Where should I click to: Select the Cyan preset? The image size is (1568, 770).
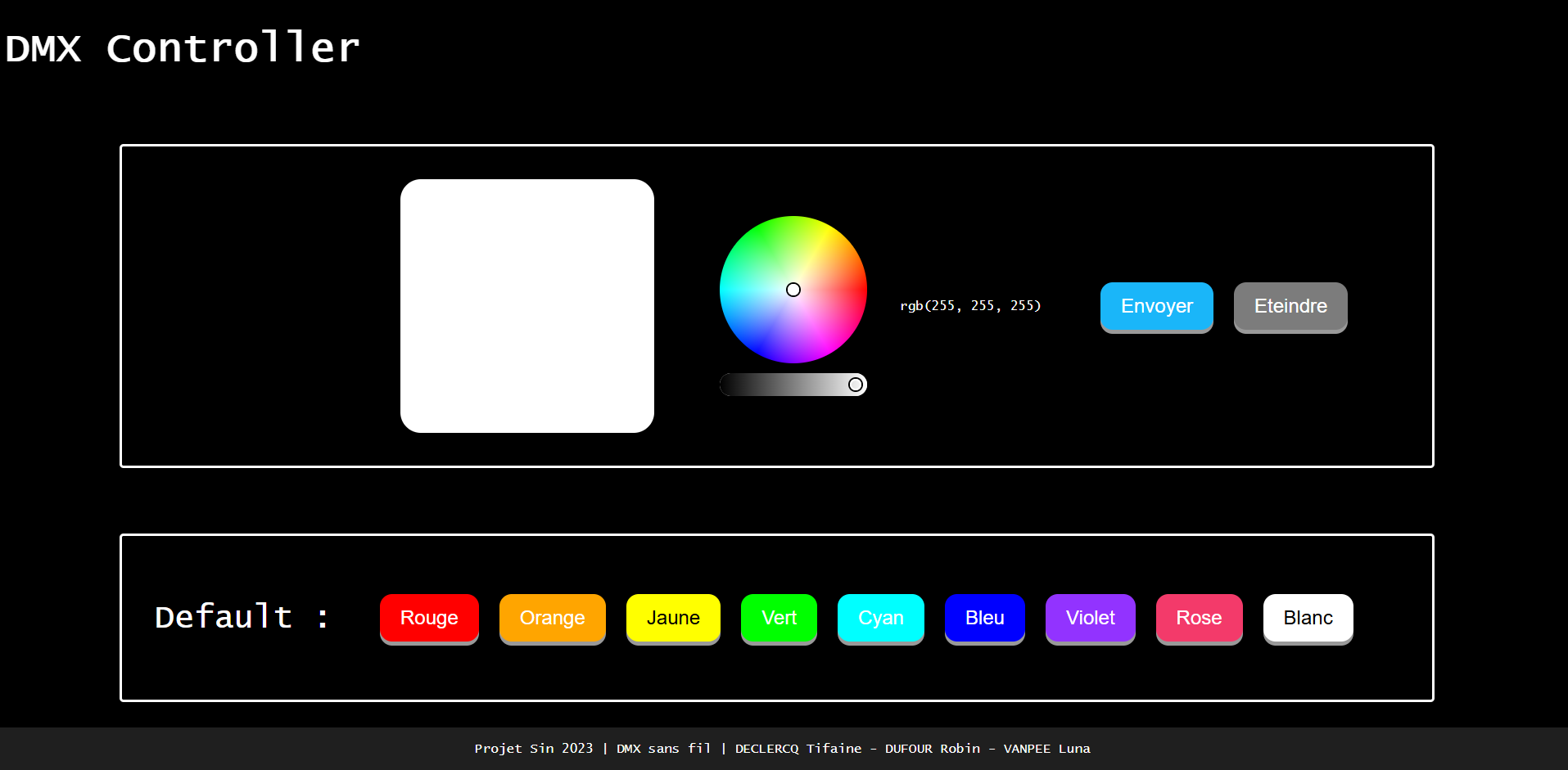880,618
